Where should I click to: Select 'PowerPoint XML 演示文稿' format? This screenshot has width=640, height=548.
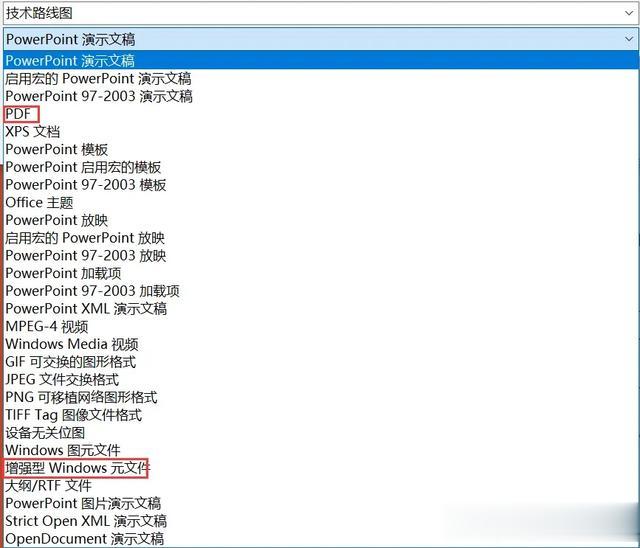[x=321, y=309]
